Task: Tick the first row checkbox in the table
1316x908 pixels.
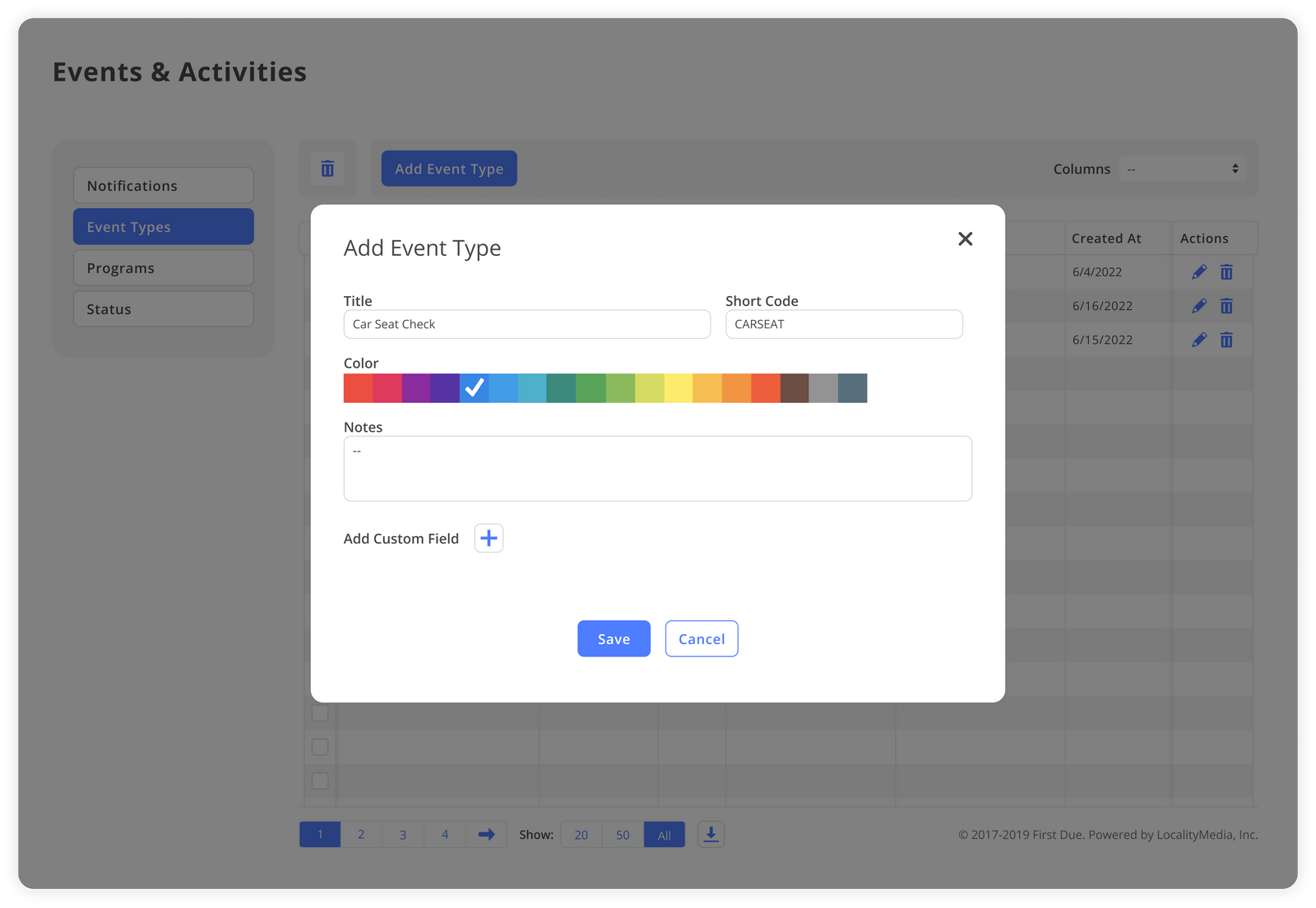Action: pos(320,713)
